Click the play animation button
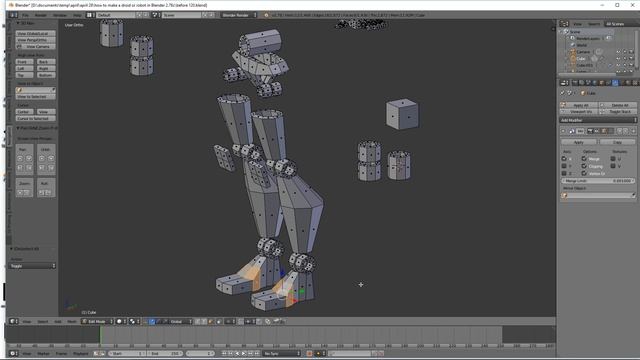This screenshot has height=360, width=640. click(244, 353)
